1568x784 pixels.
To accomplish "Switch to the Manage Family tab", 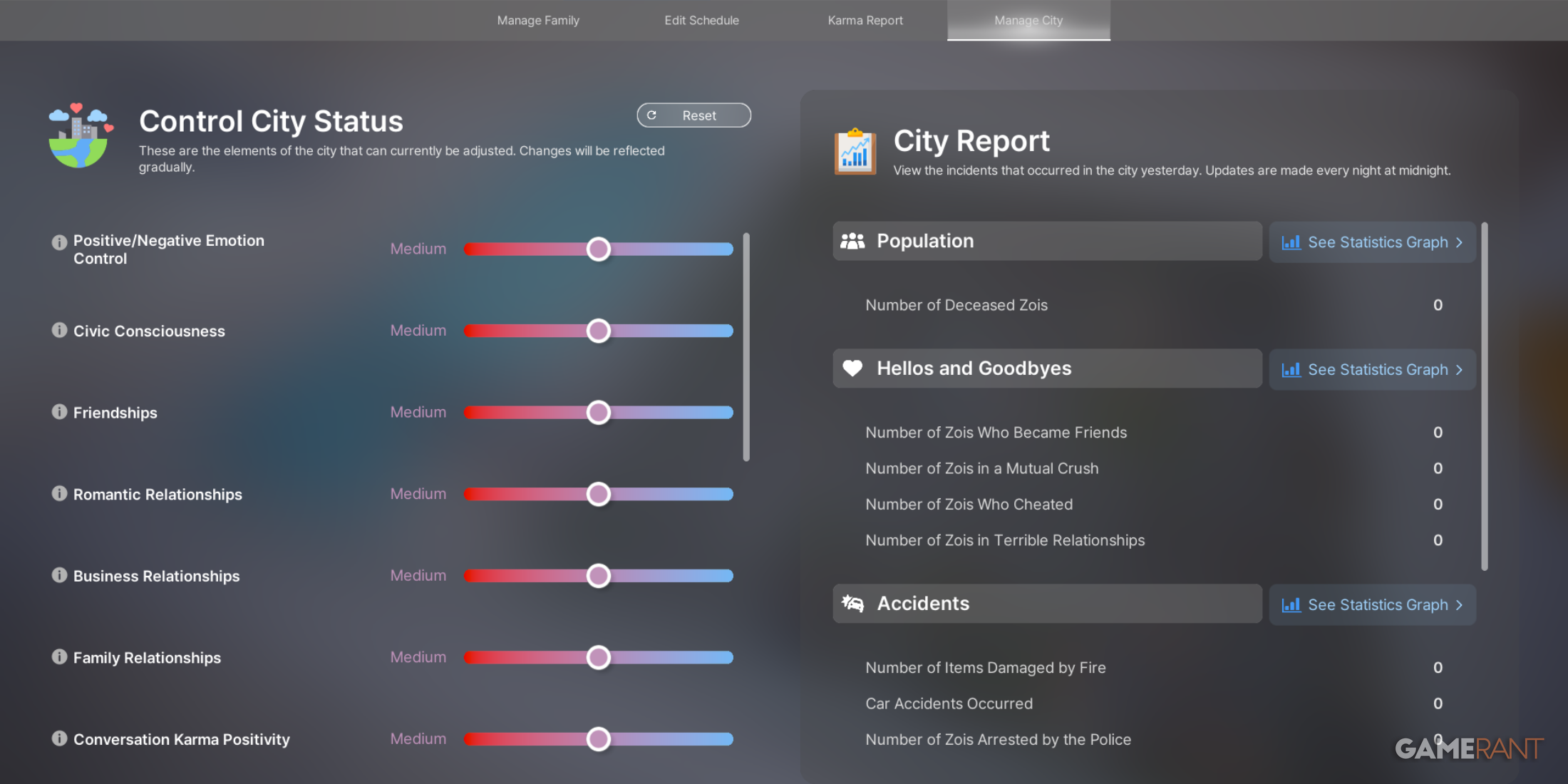I will (538, 20).
